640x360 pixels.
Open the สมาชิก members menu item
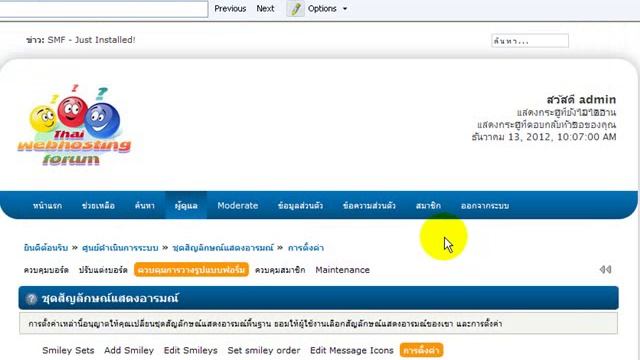pyautogui.click(x=428, y=206)
